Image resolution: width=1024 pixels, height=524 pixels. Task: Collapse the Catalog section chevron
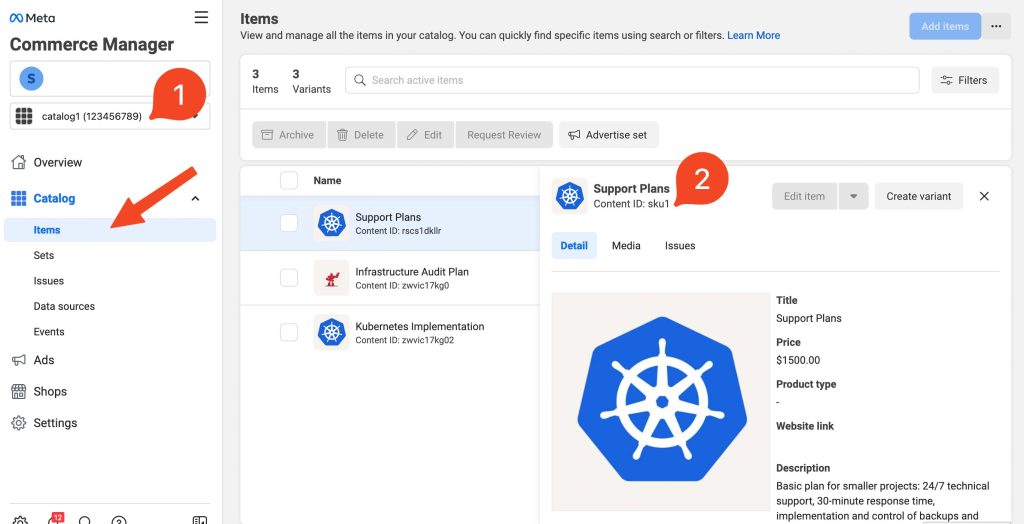pos(195,199)
